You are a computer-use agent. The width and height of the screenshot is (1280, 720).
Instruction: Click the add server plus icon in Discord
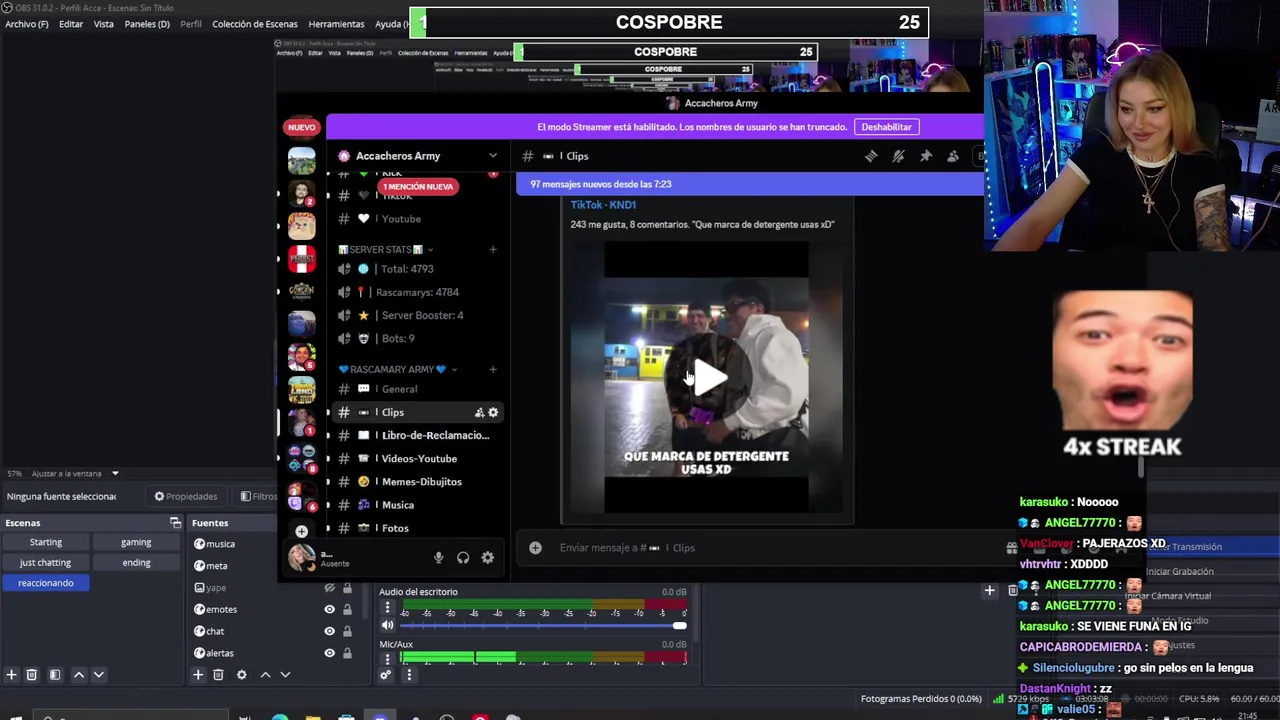[x=301, y=531]
